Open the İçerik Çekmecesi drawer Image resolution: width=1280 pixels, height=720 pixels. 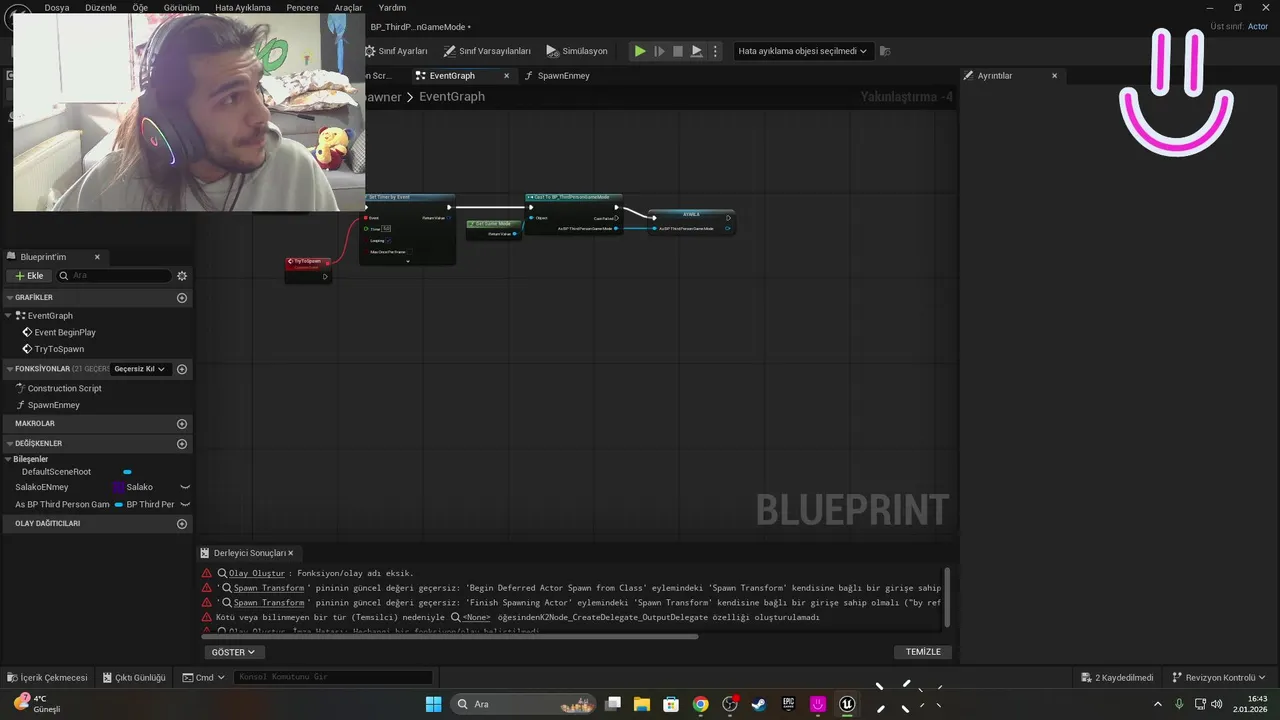[47, 678]
